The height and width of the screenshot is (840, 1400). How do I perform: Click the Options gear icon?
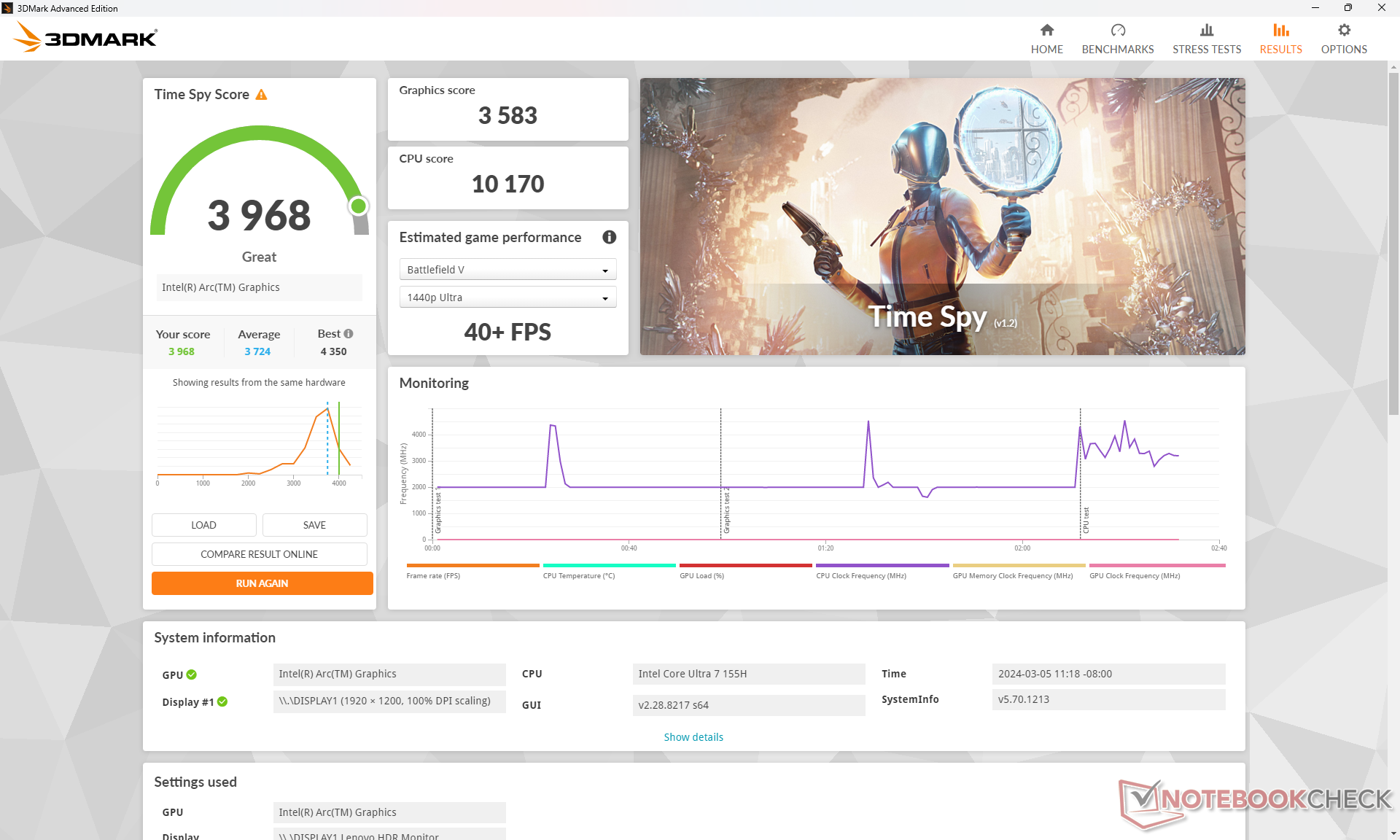tap(1343, 31)
